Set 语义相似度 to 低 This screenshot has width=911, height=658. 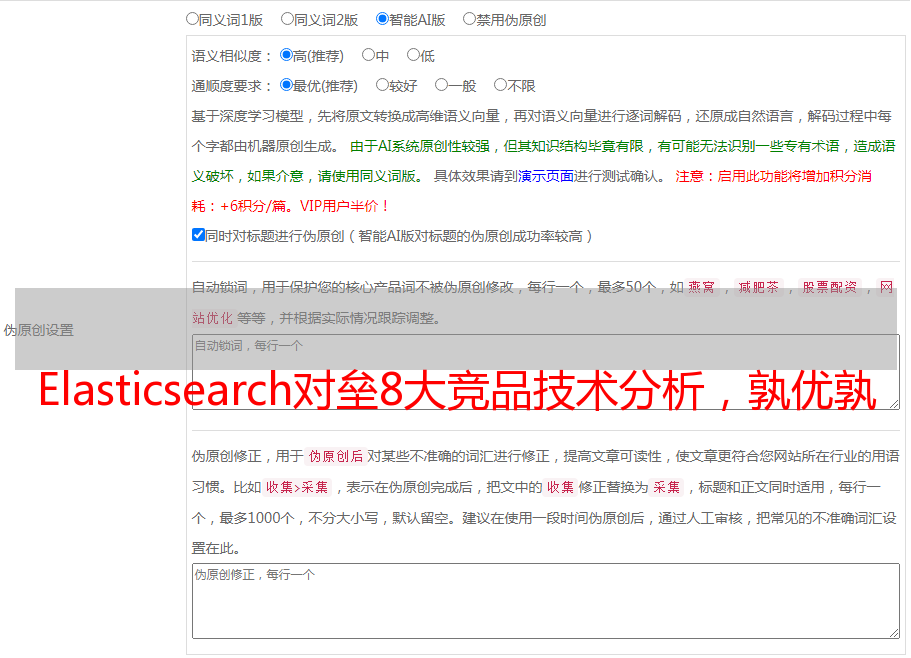pyautogui.click(x=413, y=55)
